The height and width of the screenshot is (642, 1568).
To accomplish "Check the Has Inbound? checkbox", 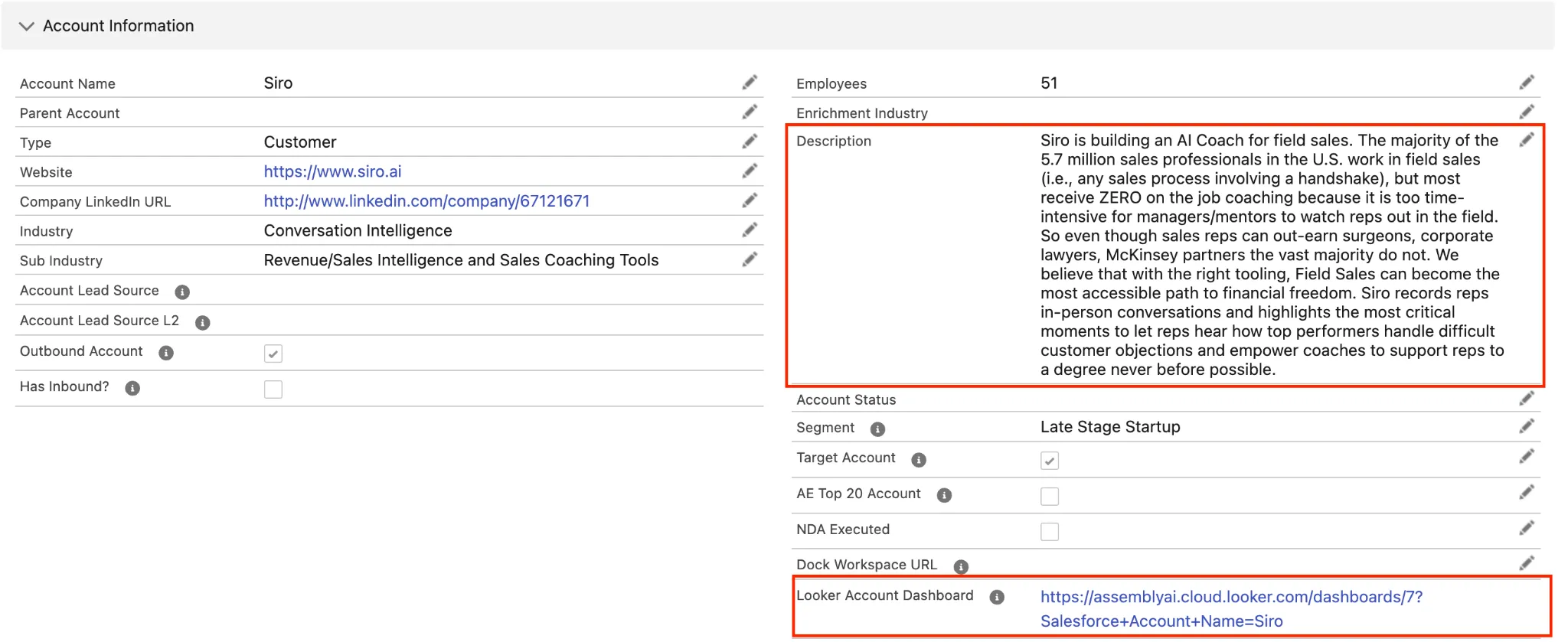I will pyautogui.click(x=273, y=389).
